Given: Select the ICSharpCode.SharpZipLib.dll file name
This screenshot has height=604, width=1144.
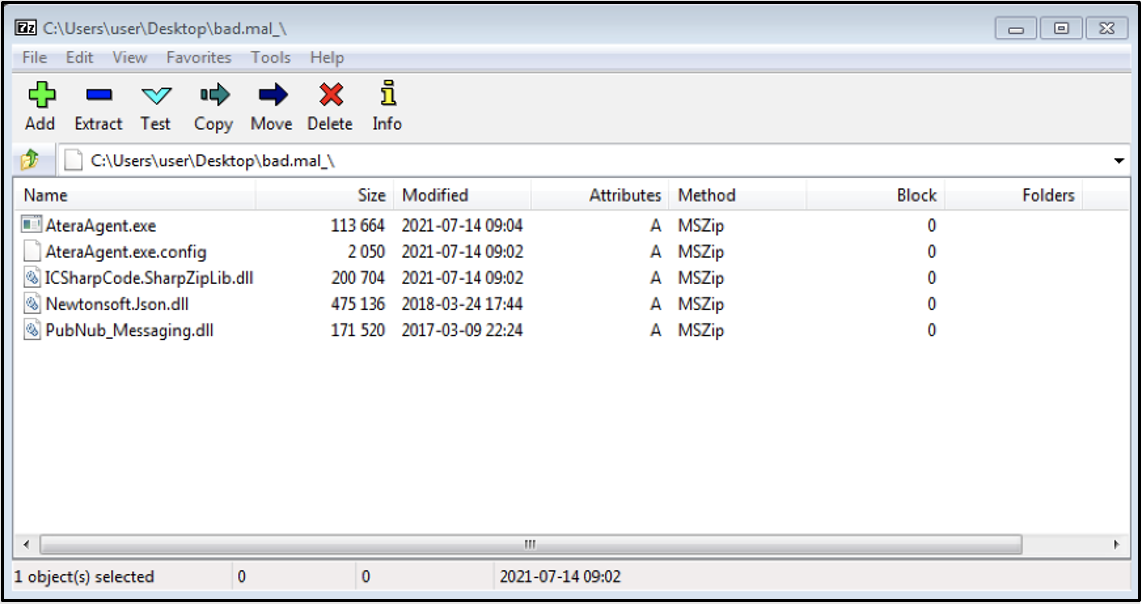Looking at the screenshot, I should coord(150,278).
